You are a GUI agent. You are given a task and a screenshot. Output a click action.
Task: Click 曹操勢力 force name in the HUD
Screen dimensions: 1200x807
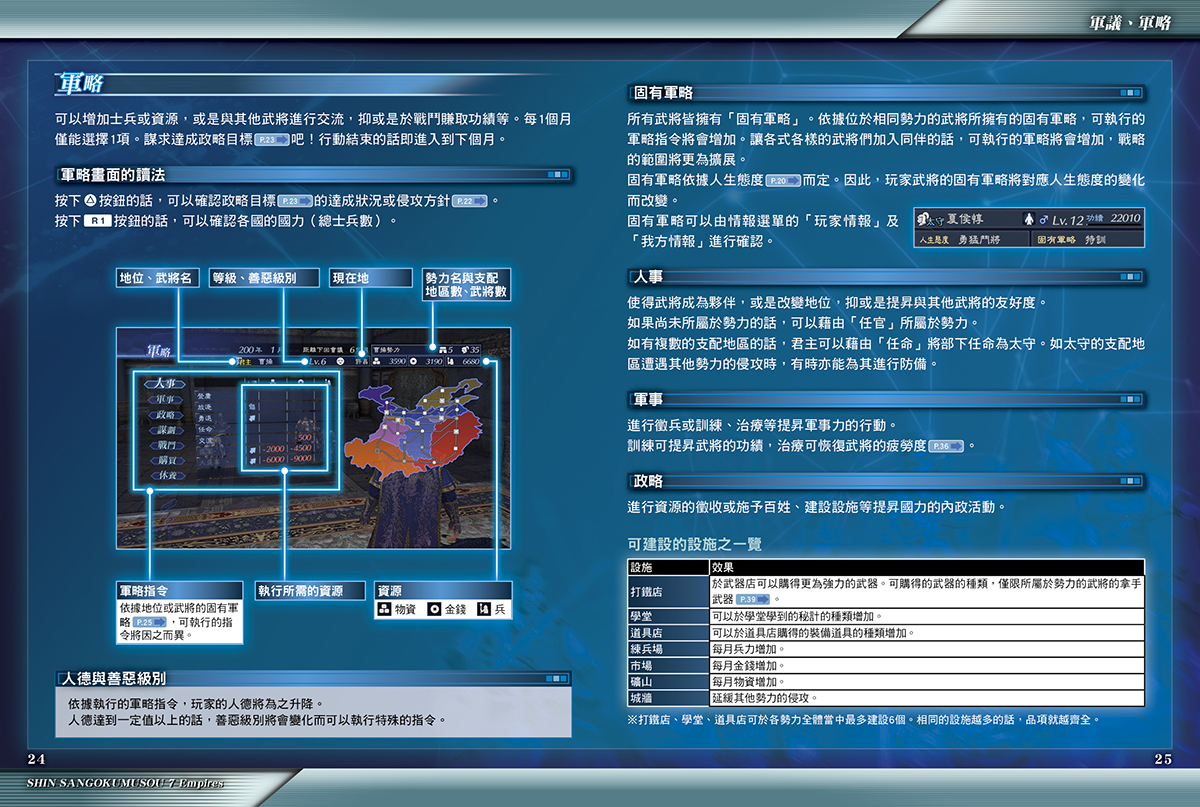(x=386, y=349)
